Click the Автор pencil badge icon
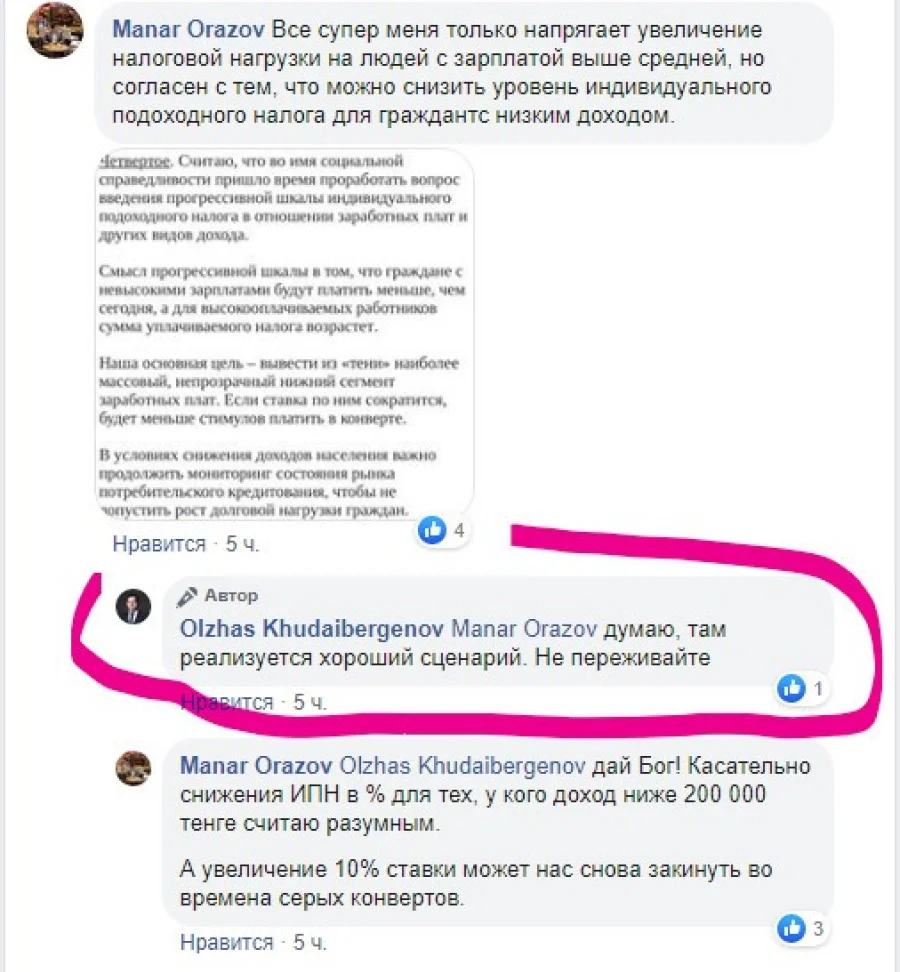This screenshot has width=900, height=972. [x=187, y=596]
